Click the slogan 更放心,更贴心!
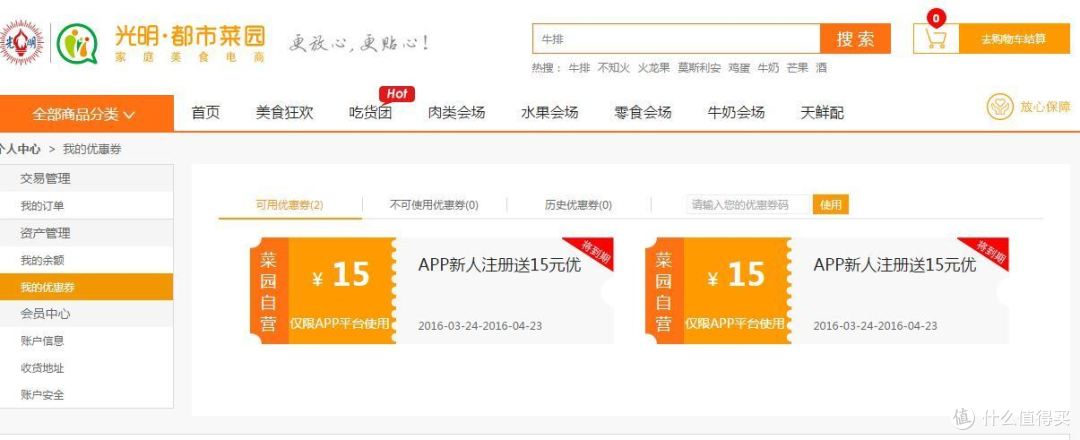 (360, 43)
